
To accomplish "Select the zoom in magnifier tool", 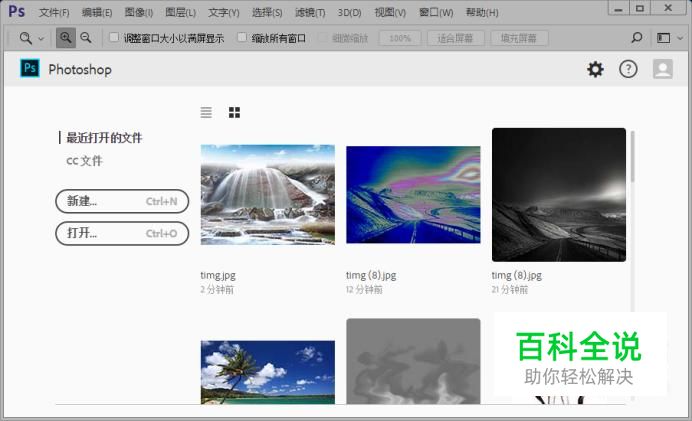I will click(65, 38).
